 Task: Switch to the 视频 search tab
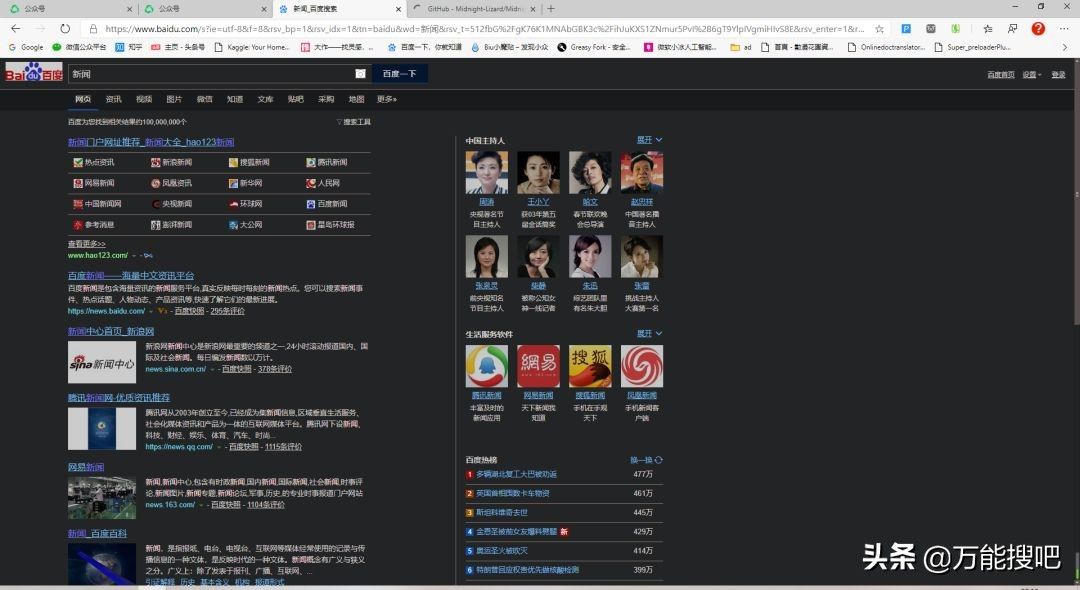pyautogui.click(x=143, y=99)
